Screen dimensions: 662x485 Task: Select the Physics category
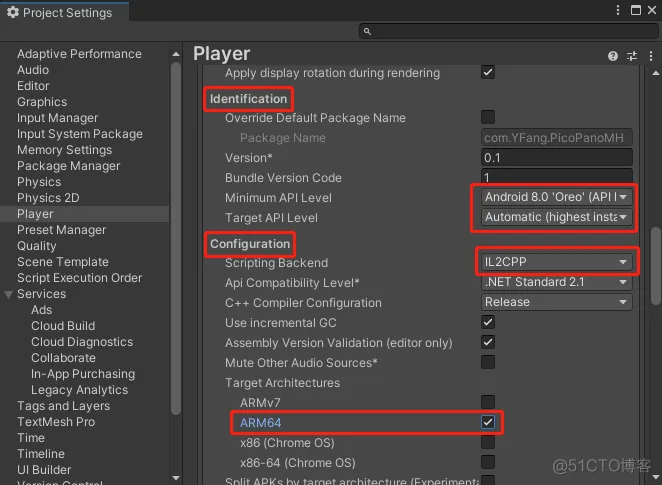39,182
